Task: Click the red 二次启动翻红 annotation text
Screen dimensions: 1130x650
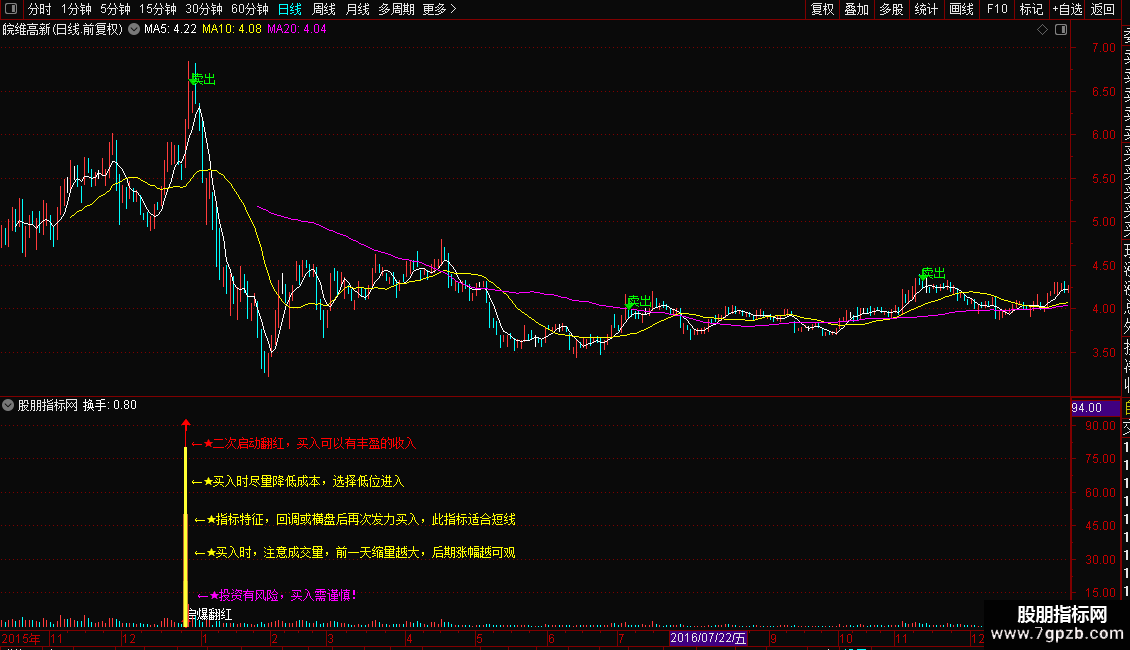Action: coord(304,443)
